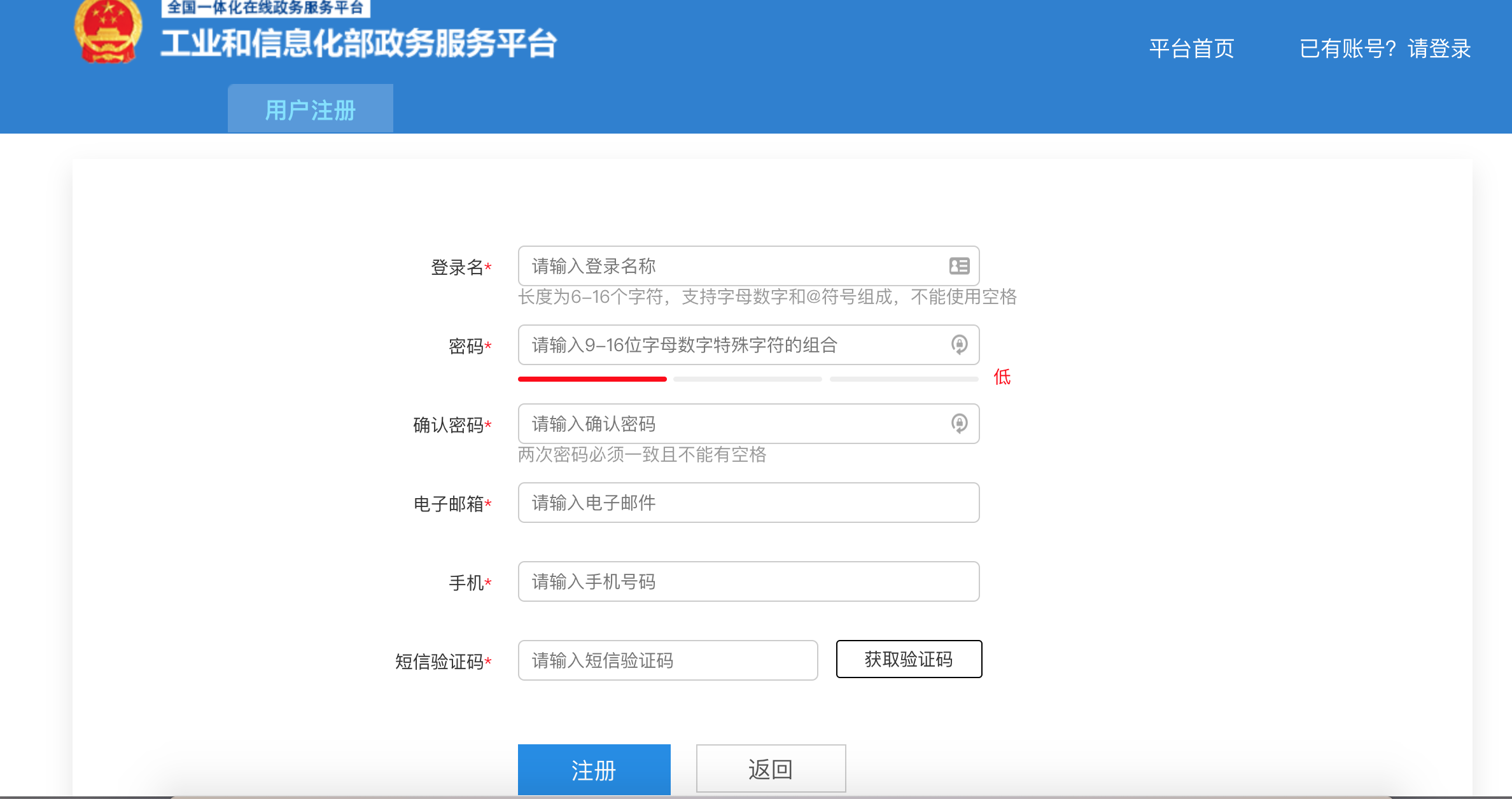Click the national emblem logo
The height and width of the screenshot is (799, 1512).
point(108,31)
